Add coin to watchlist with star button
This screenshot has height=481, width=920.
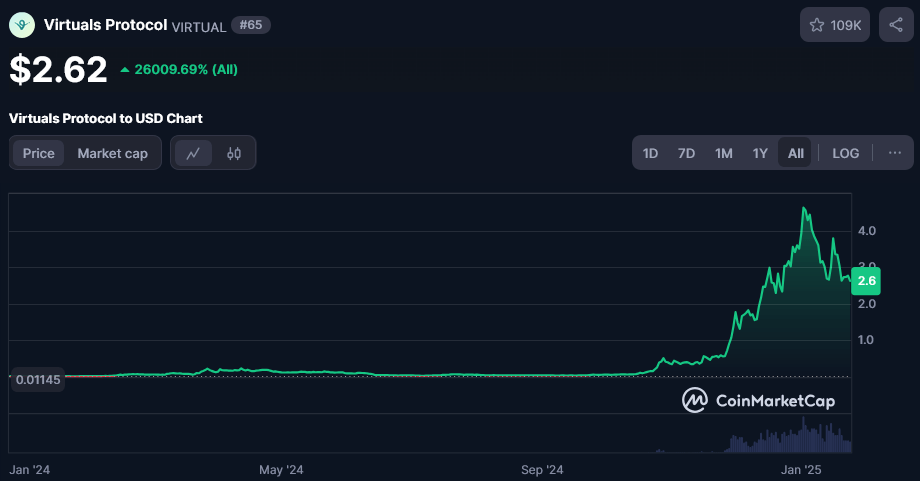[x=834, y=25]
